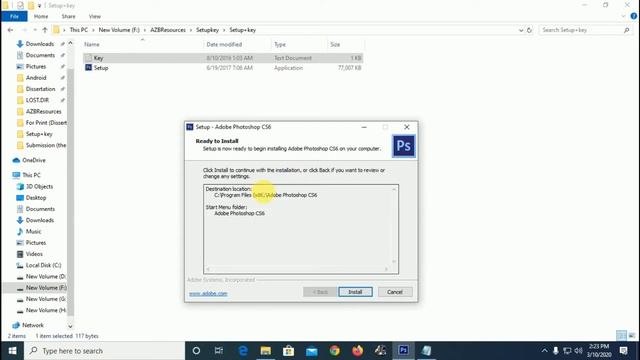Viewport: 640px width, 360px height.
Task: Click the Search Setup+key box
Action: click(x=585, y=30)
